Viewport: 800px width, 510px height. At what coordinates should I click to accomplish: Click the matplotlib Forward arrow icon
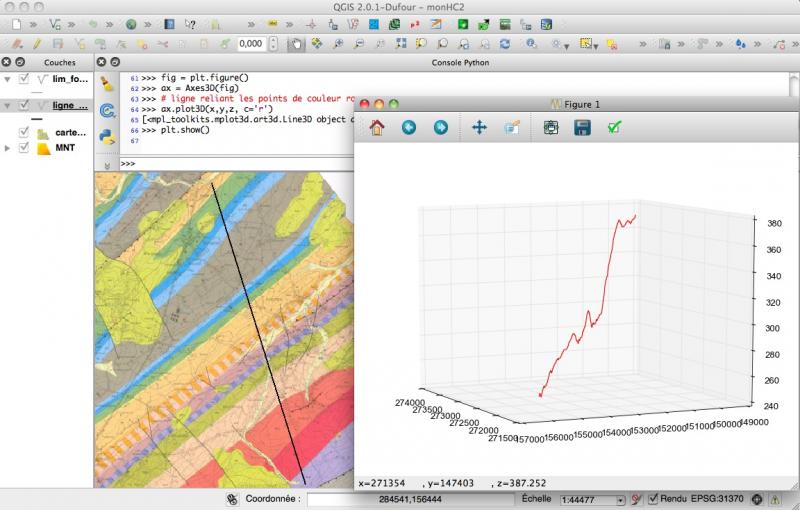[440, 128]
